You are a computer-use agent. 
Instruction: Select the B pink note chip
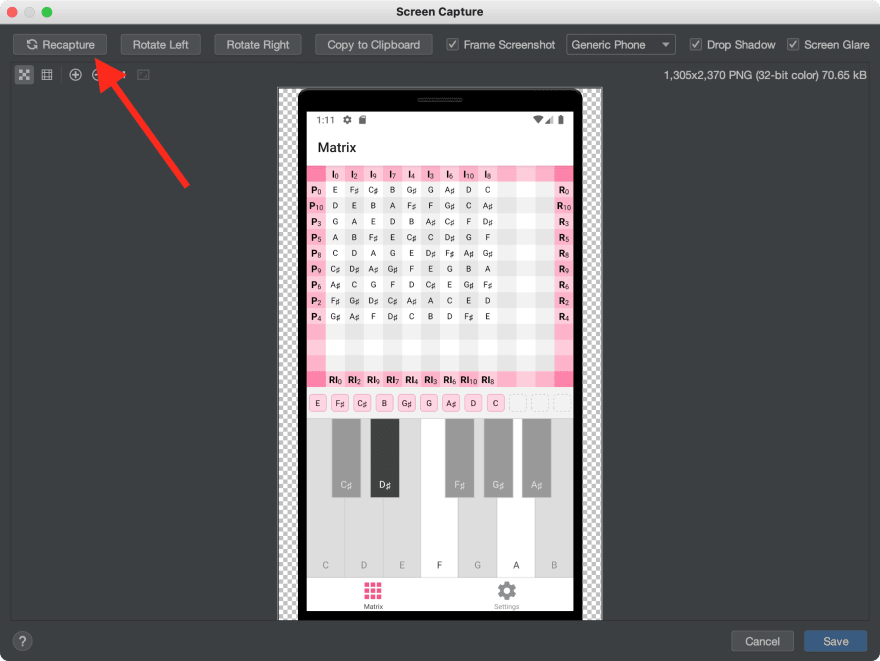tap(384, 403)
